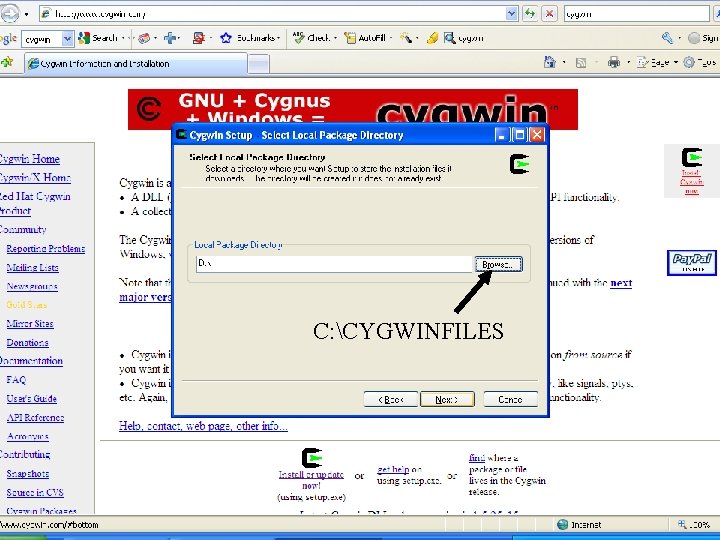Click the RSS feeds icon

pyautogui.click(x=581, y=62)
